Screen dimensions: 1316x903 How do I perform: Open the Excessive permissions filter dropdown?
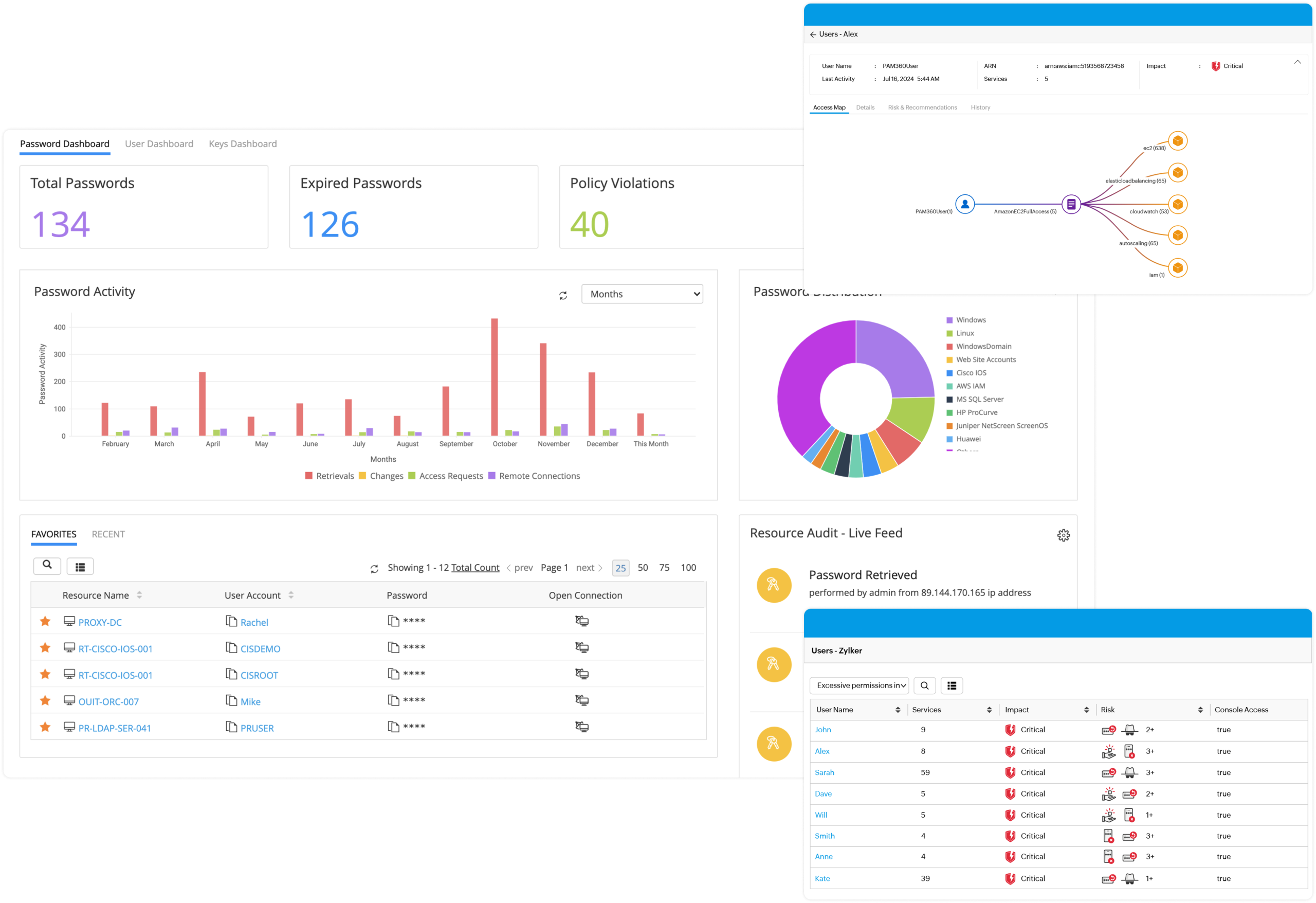click(x=859, y=685)
